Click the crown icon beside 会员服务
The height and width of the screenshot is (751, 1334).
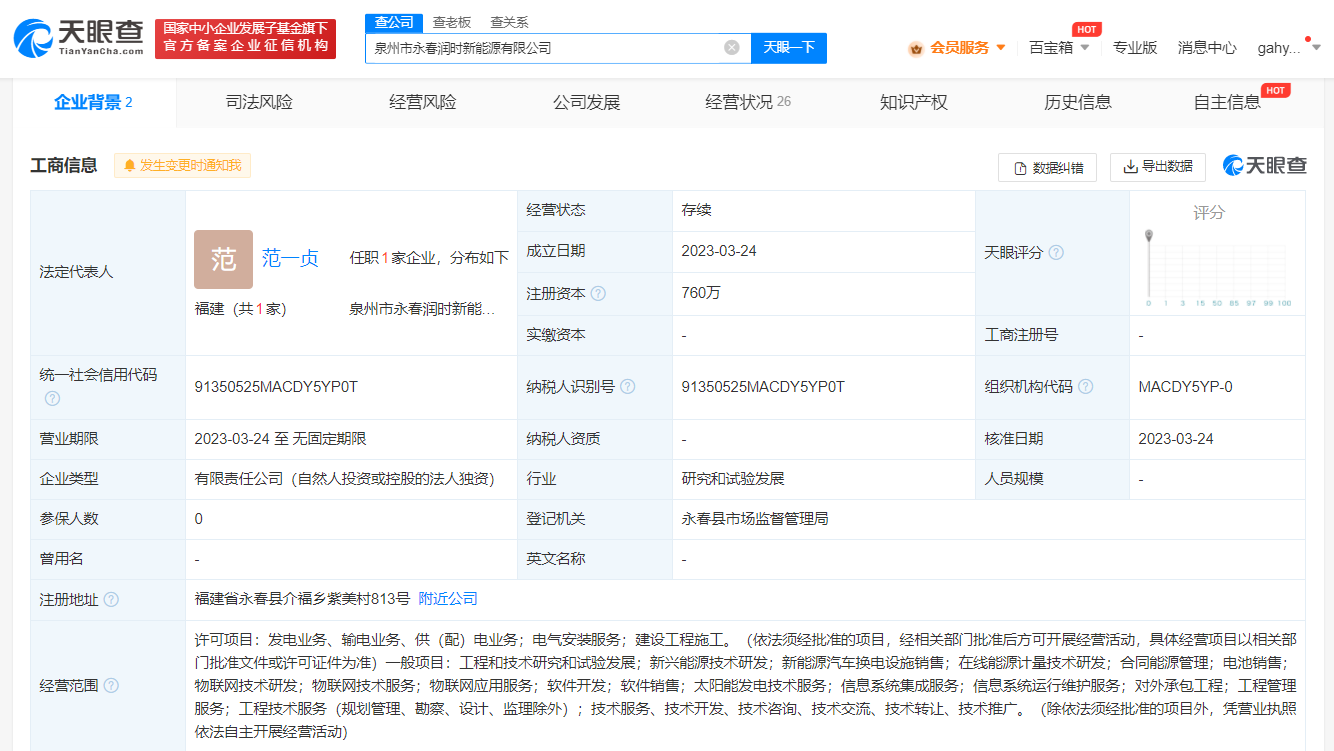[x=917, y=47]
